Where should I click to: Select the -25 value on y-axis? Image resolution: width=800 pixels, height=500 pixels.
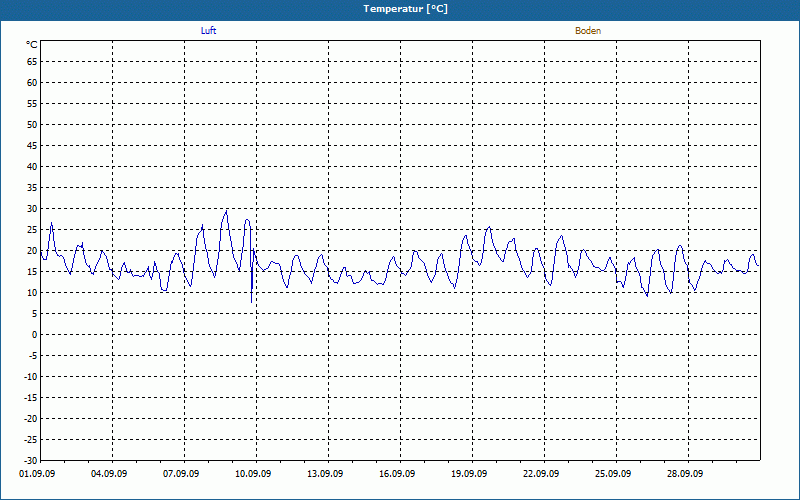coord(31,439)
